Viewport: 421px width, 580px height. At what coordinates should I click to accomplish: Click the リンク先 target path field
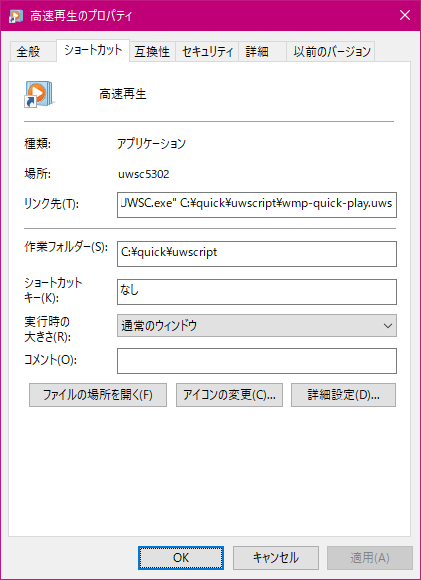(257, 205)
